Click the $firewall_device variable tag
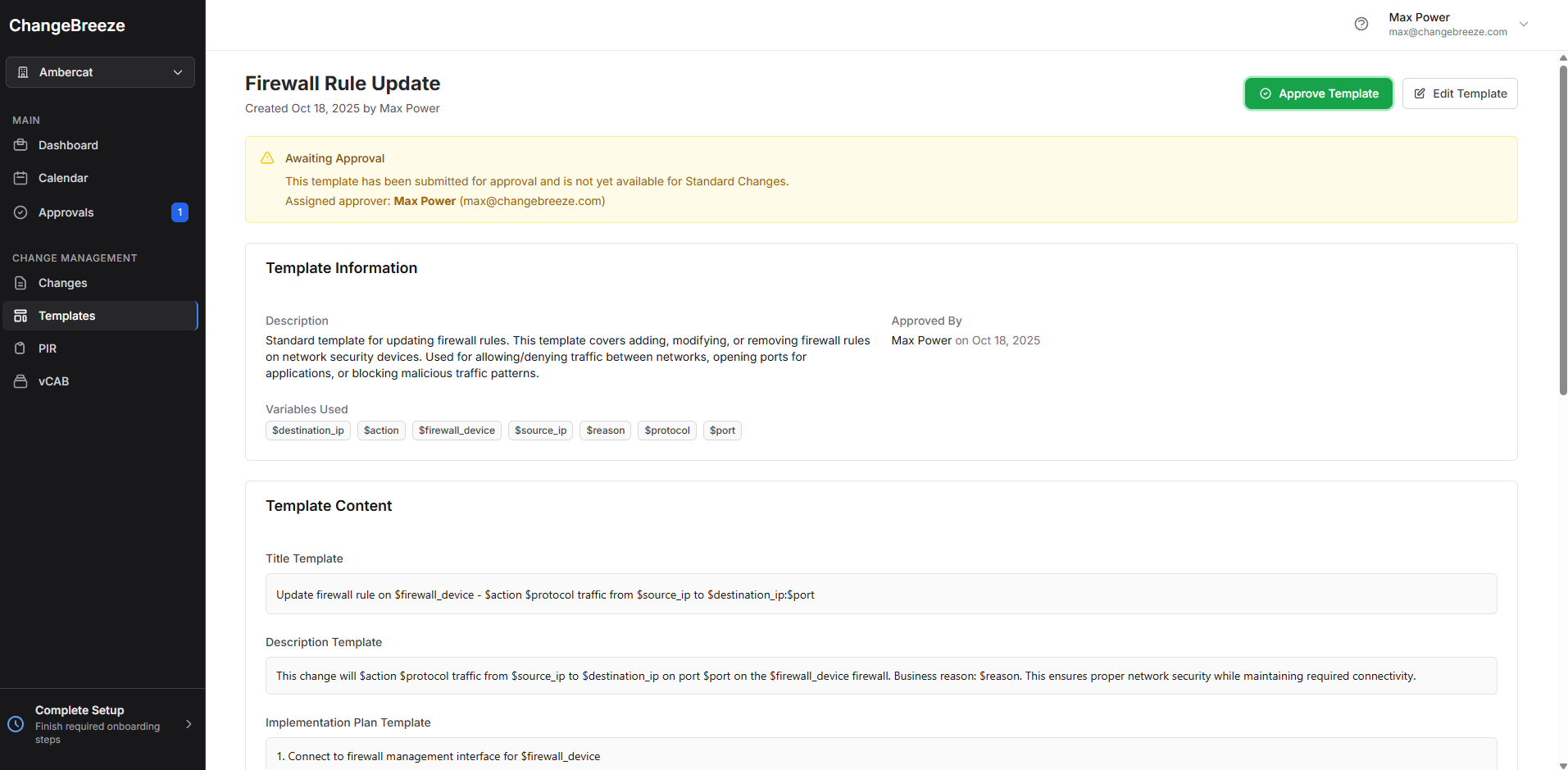Image resolution: width=1568 pixels, height=770 pixels. (457, 431)
